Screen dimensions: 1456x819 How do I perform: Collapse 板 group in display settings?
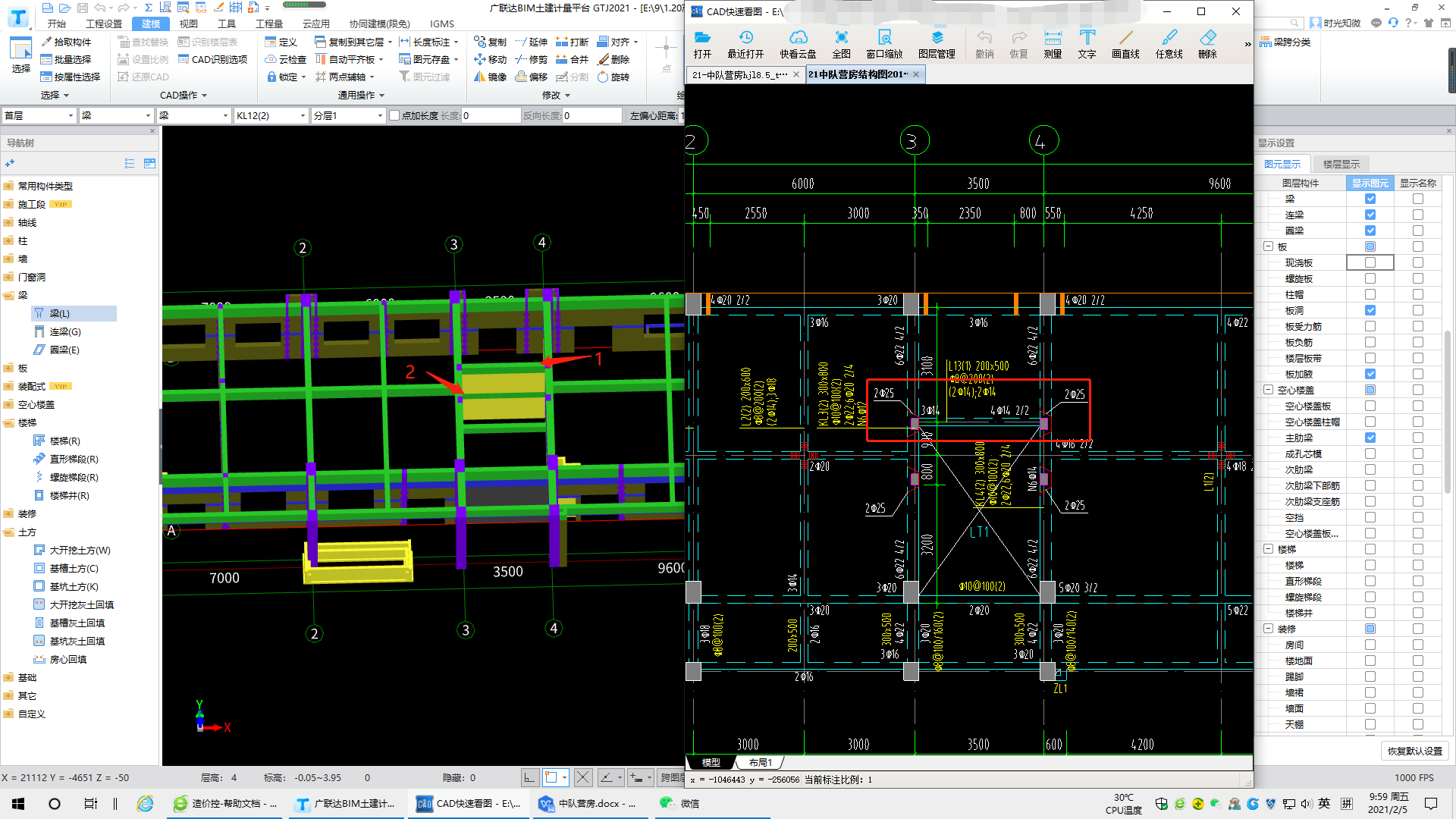tap(1268, 246)
